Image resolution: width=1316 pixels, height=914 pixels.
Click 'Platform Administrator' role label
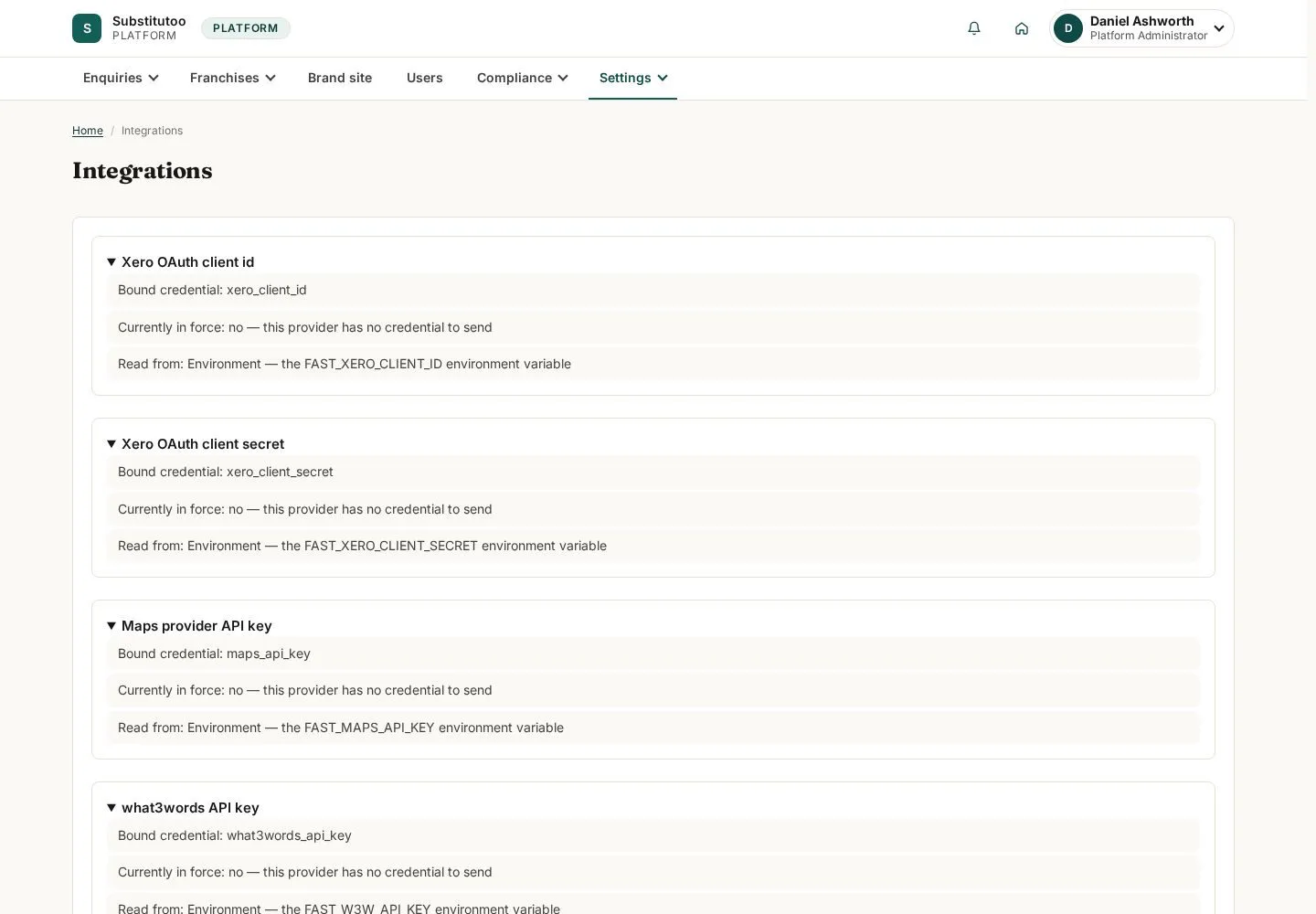point(1149,36)
